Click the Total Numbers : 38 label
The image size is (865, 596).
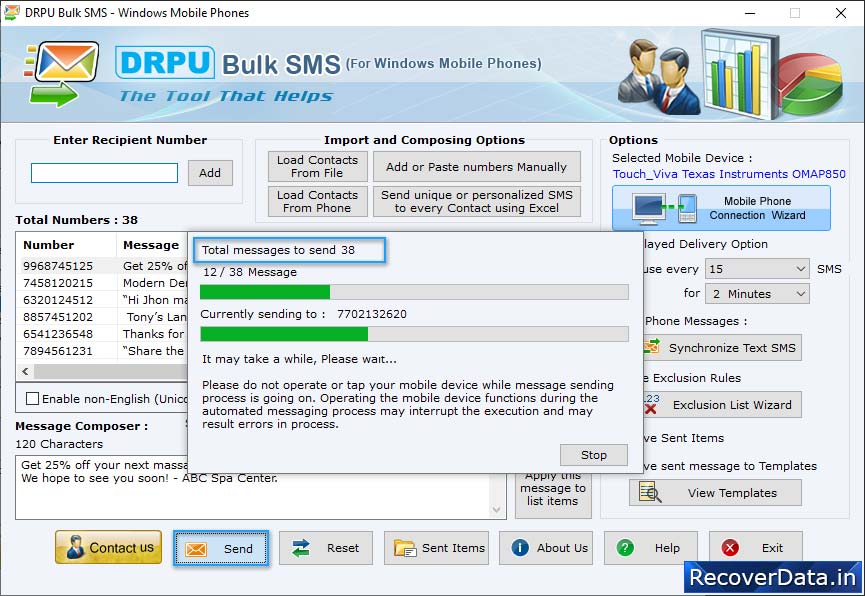pyautogui.click(x=76, y=220)
